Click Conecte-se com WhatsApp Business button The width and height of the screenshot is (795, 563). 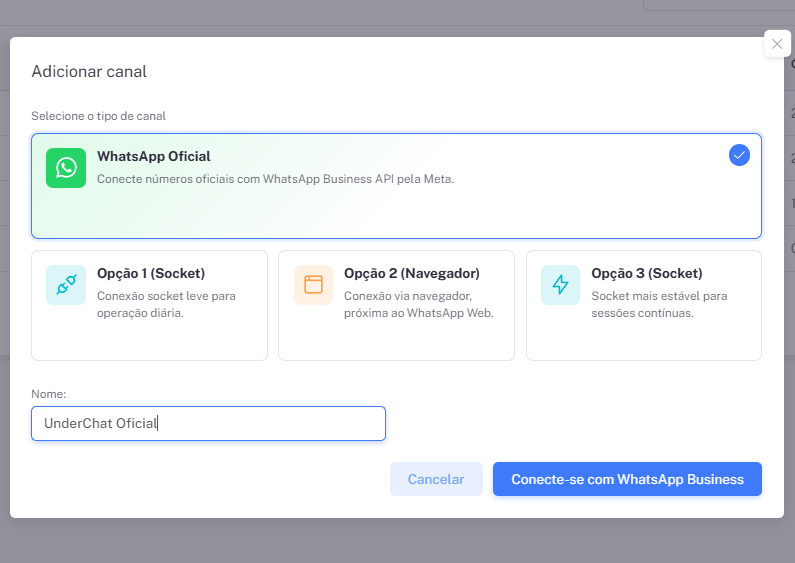tap(627, 479)
